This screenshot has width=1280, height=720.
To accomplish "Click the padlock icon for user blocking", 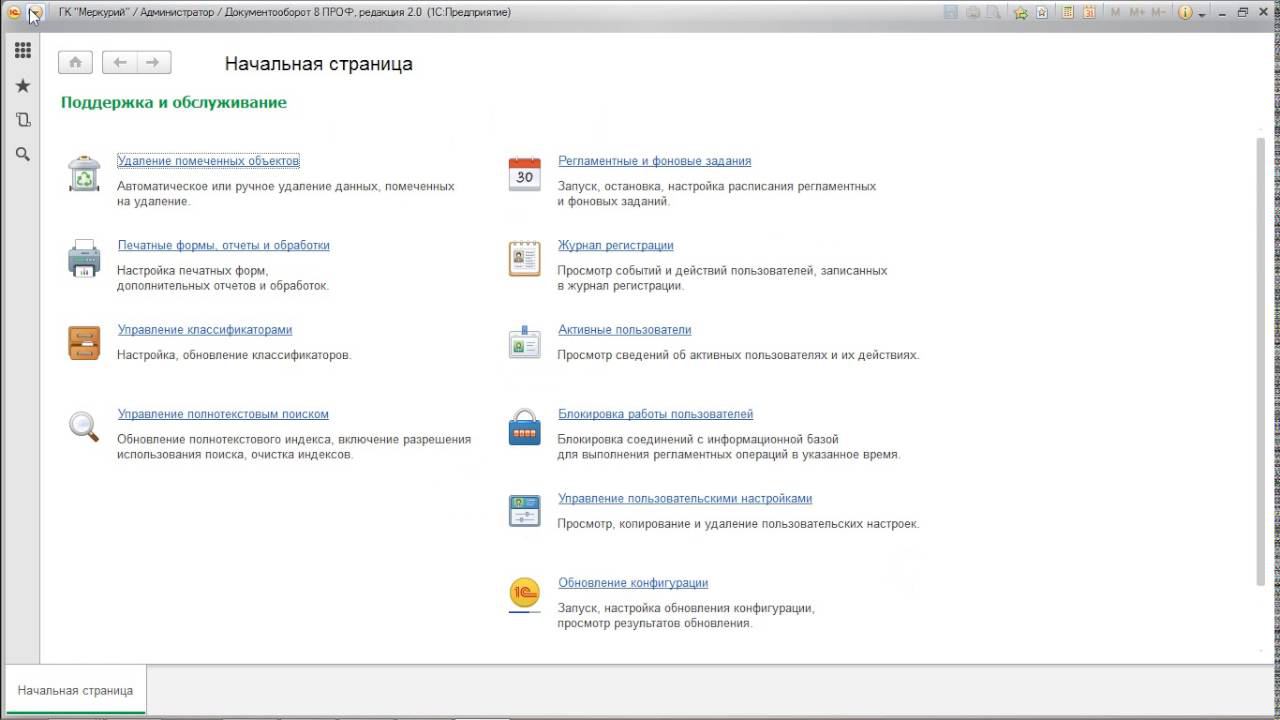I will [x=524, y=427].
